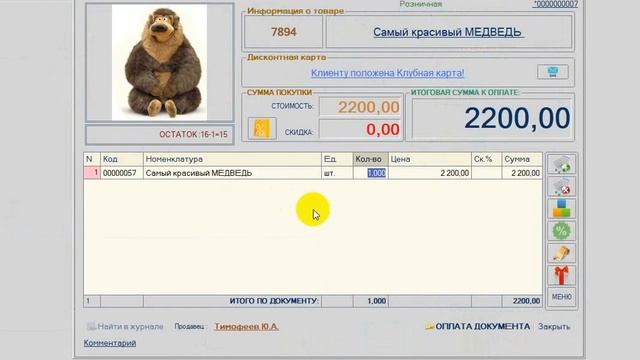Click the Ед. column header
The width and height of the screenshot is (640, 360).
[337, 159]
